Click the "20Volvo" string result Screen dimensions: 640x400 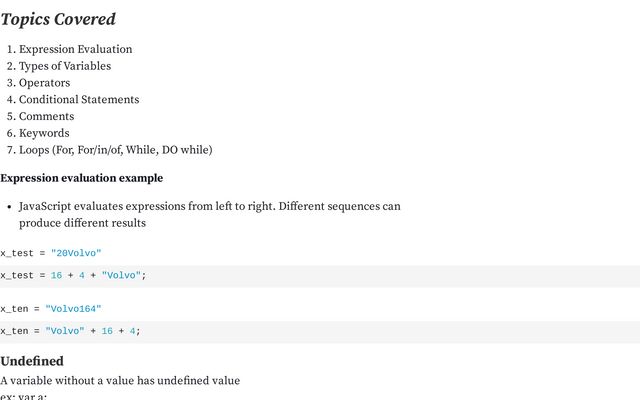coord(76,253)
